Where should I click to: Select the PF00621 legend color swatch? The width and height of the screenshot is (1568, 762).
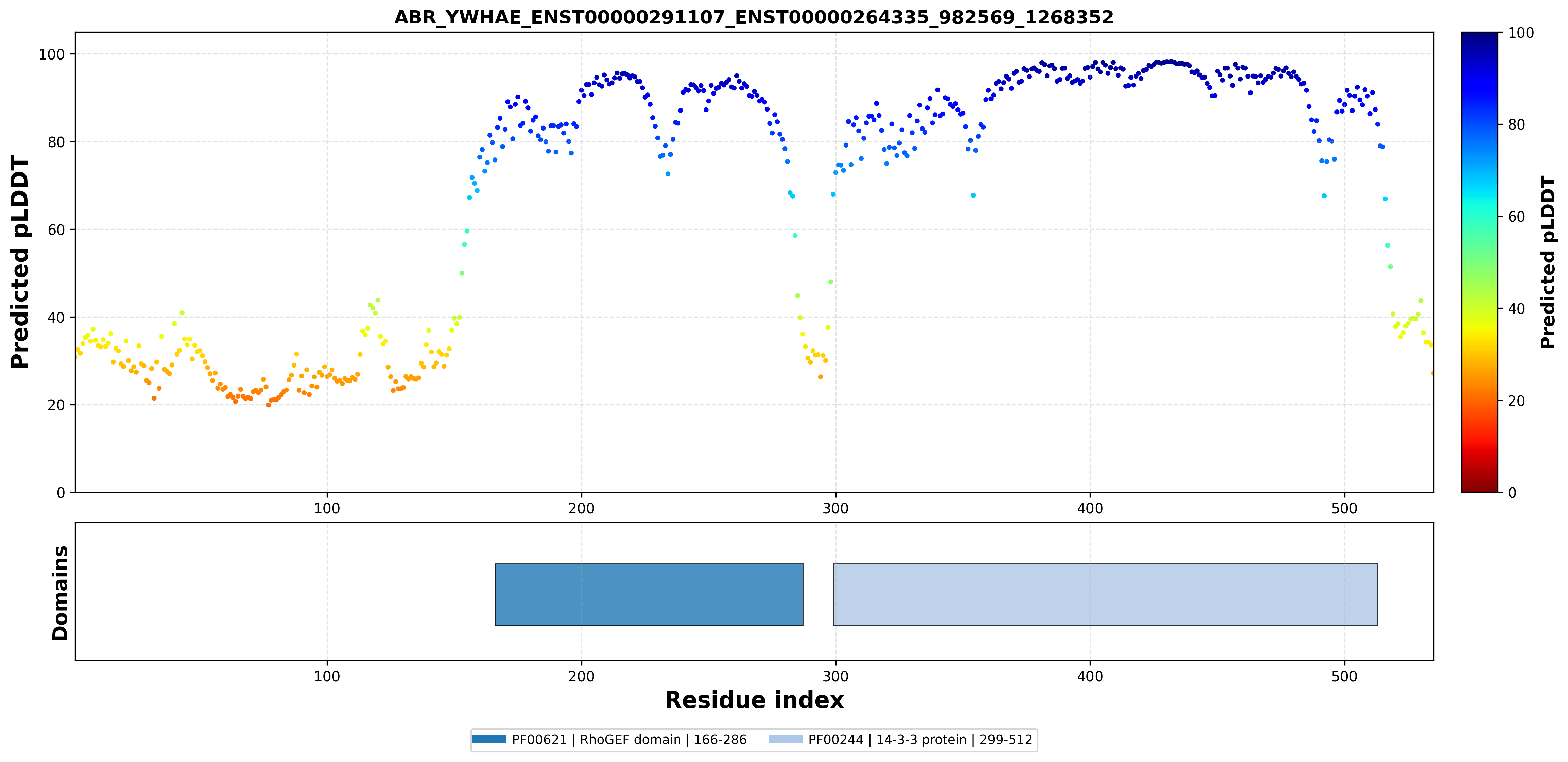click(489, 740)
